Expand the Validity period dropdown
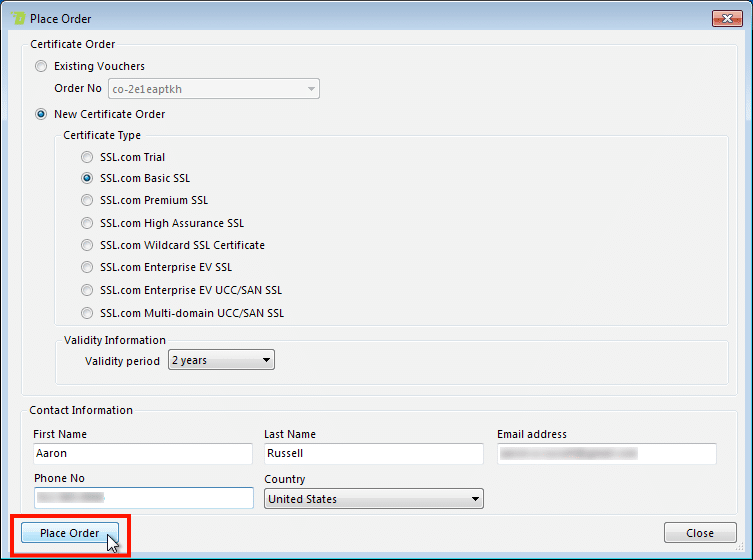Image resolution: width=753 pixels, height=560 pixels. pos(265,360)
